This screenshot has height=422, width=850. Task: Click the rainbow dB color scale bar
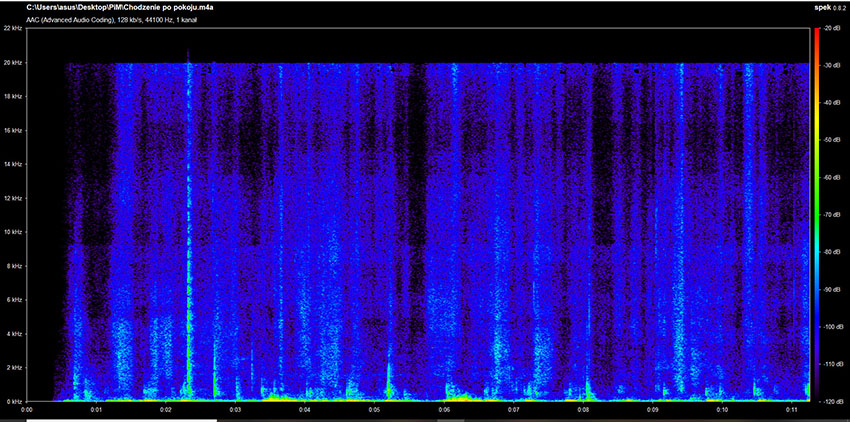pyautogui.click(x=816, y=215)
